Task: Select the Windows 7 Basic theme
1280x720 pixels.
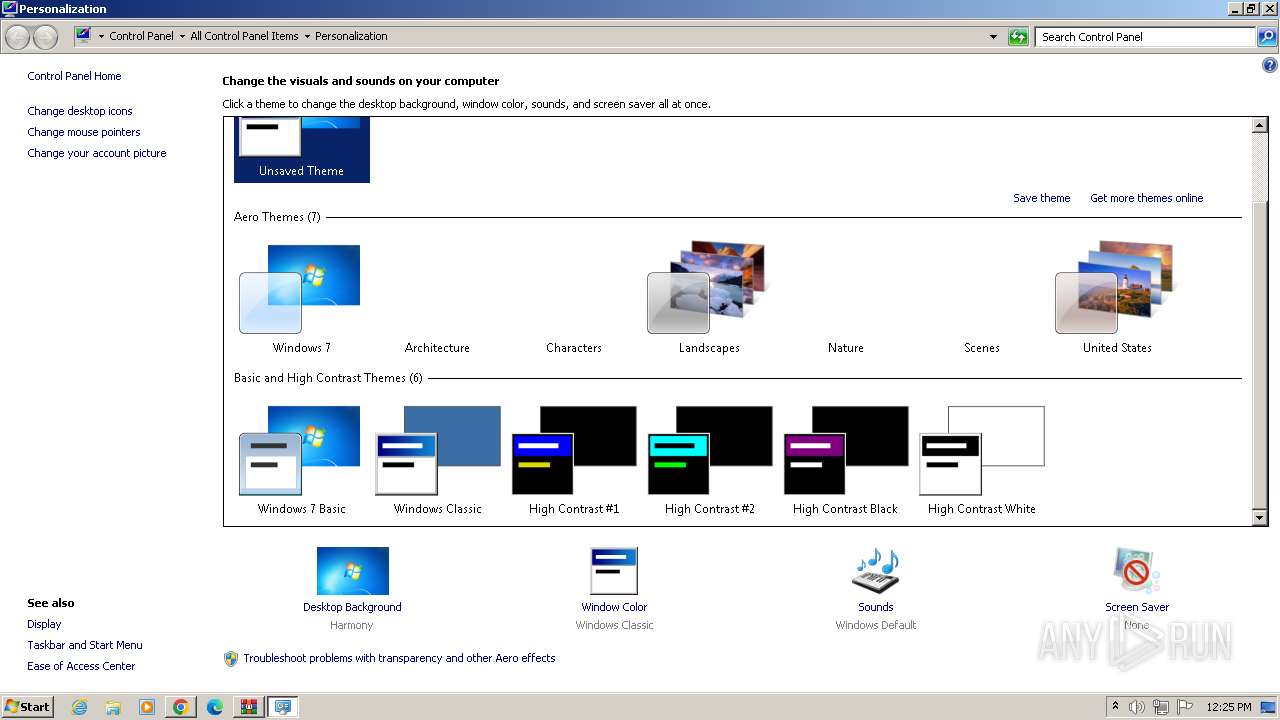Action: coord(301,450)
